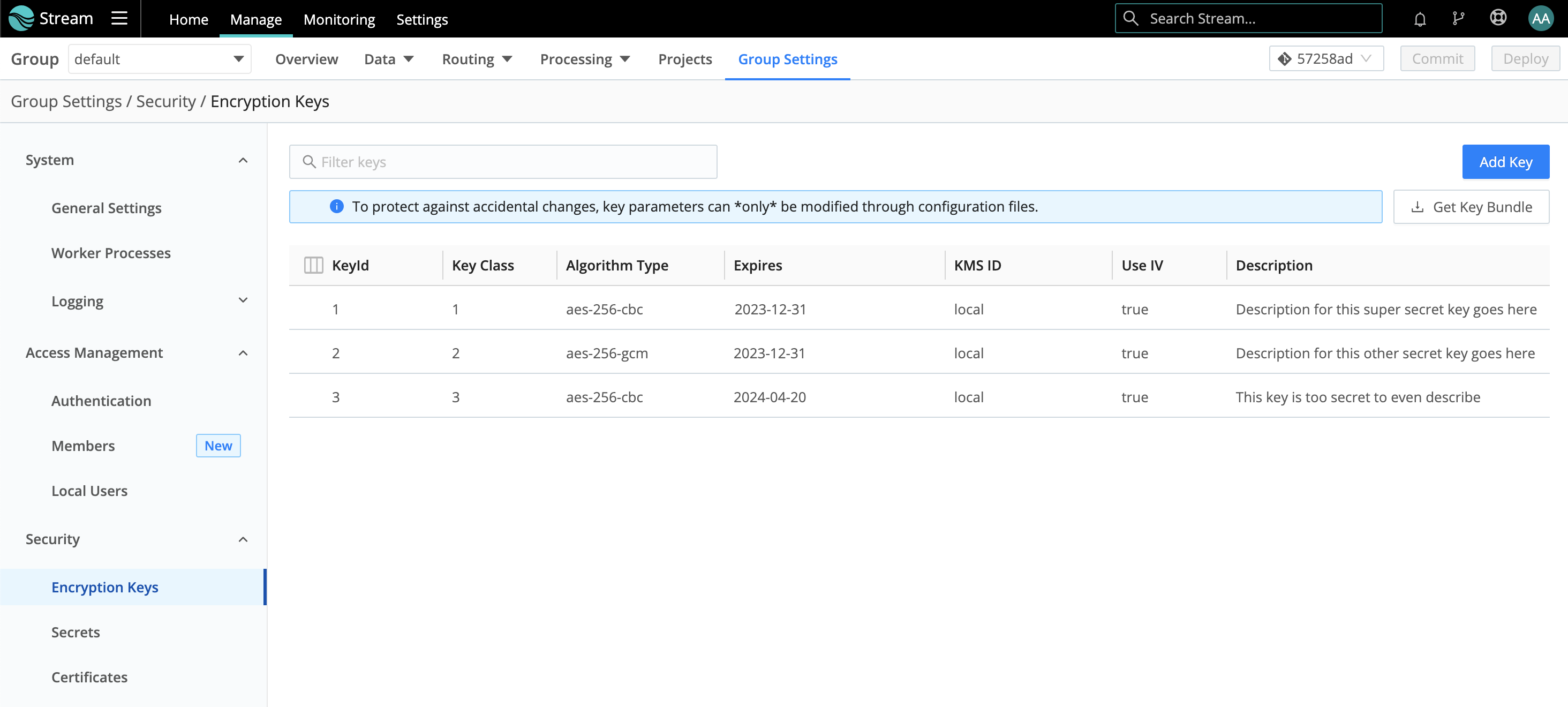This screenshot has width=1568, height=707.
Task: Click the version branch icon in top bar
Action: (x=1459, y=18)
